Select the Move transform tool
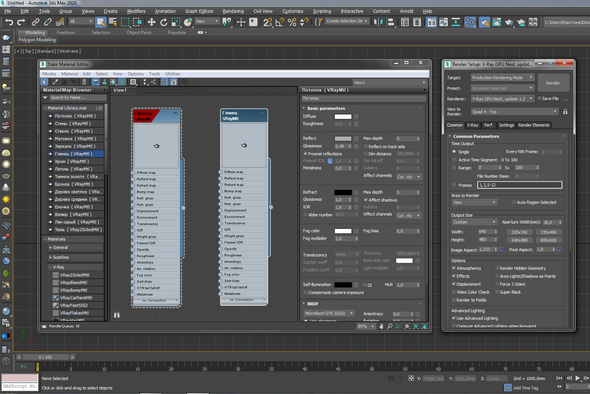 pyautogui.click(x=151, y=23)
